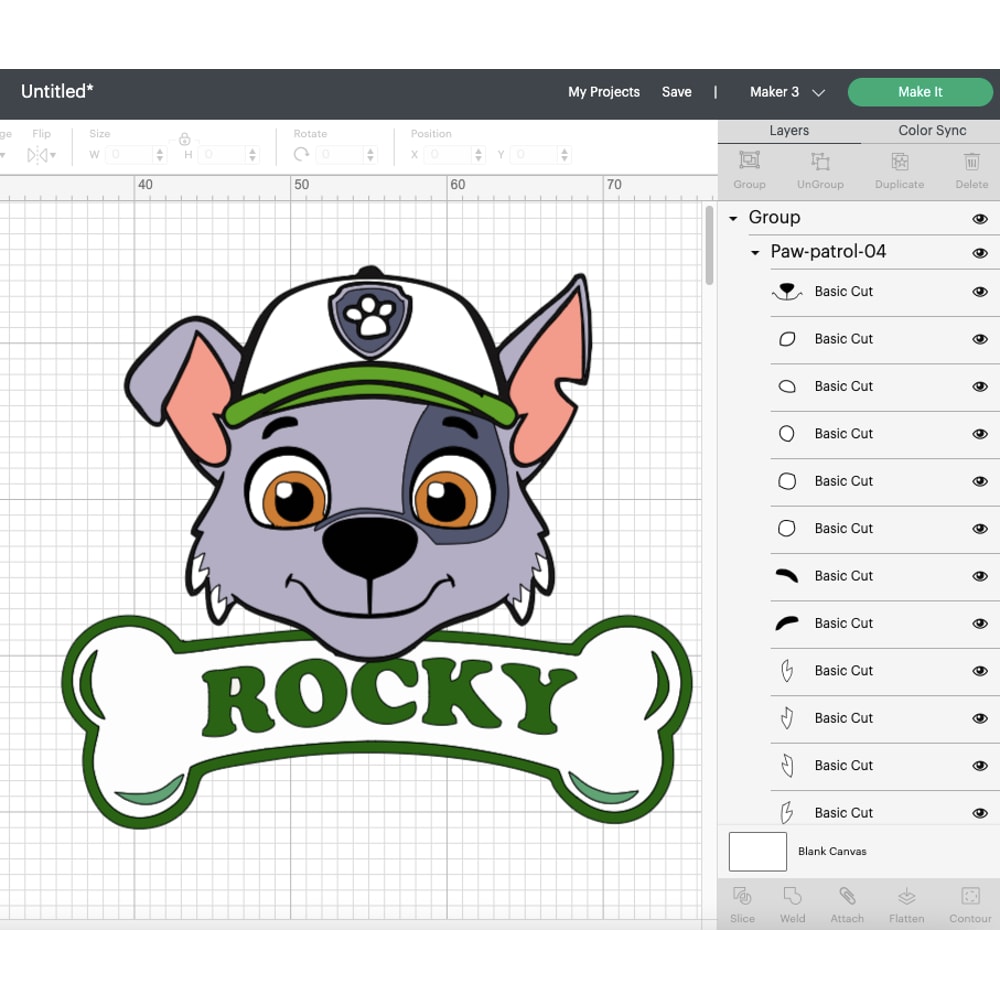Viewport: 1000px width, 1000px height.
Task: Click the Rotate angle input field
Action: click(341, 155)
